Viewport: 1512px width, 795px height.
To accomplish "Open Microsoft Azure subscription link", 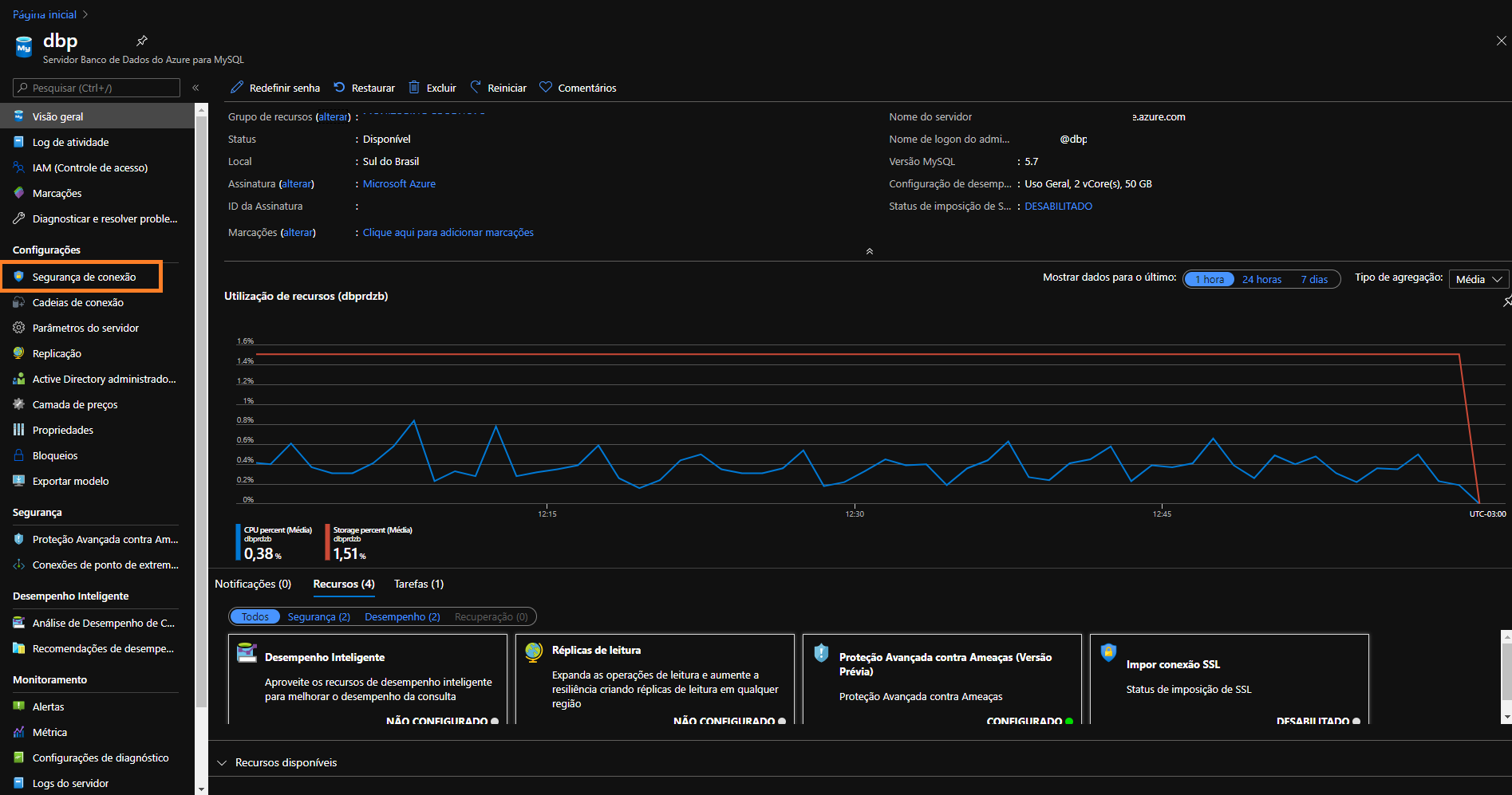I will click(399, 183).
